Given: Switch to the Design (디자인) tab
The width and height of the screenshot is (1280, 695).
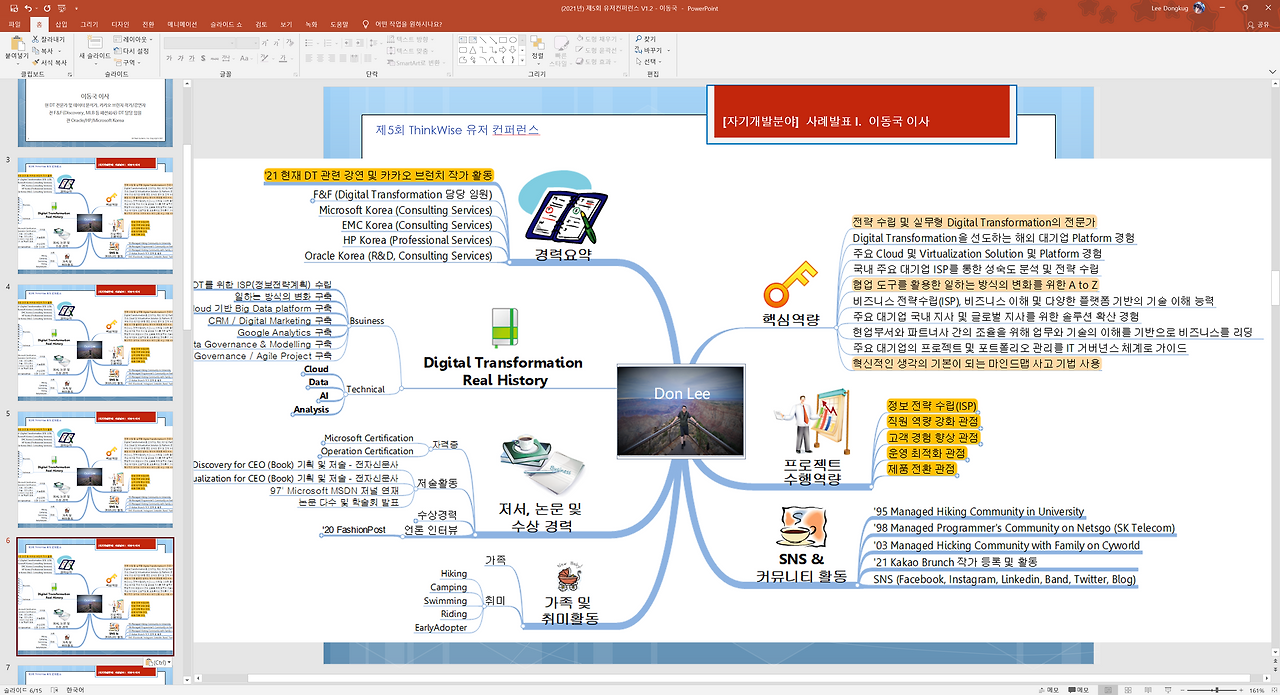Looking at the screenshot, I should (x=120, y=24).
